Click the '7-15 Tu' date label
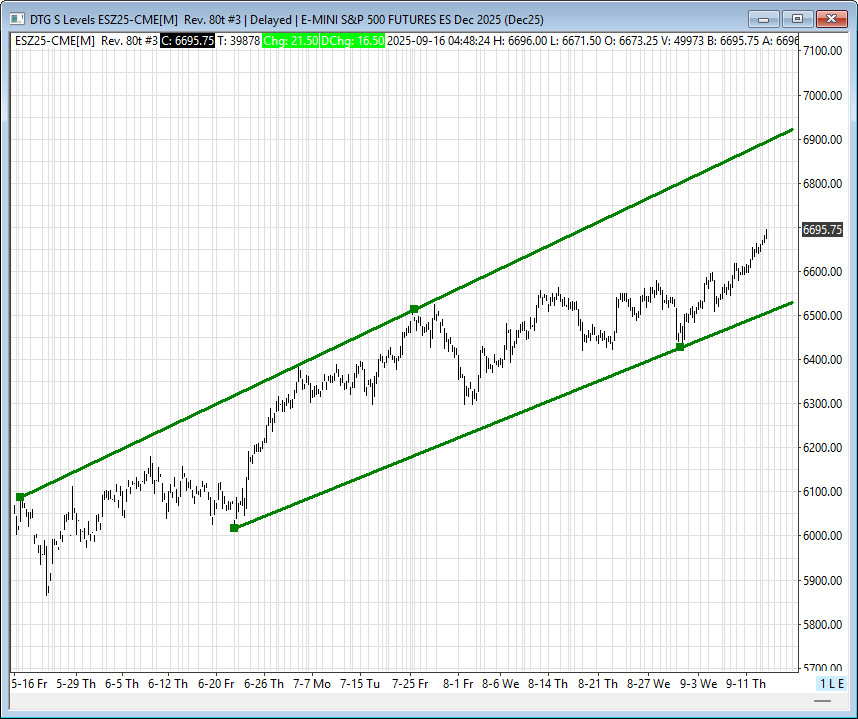Image resolution: width=858 pixels, height=719 pixels. tap(360, 683)
